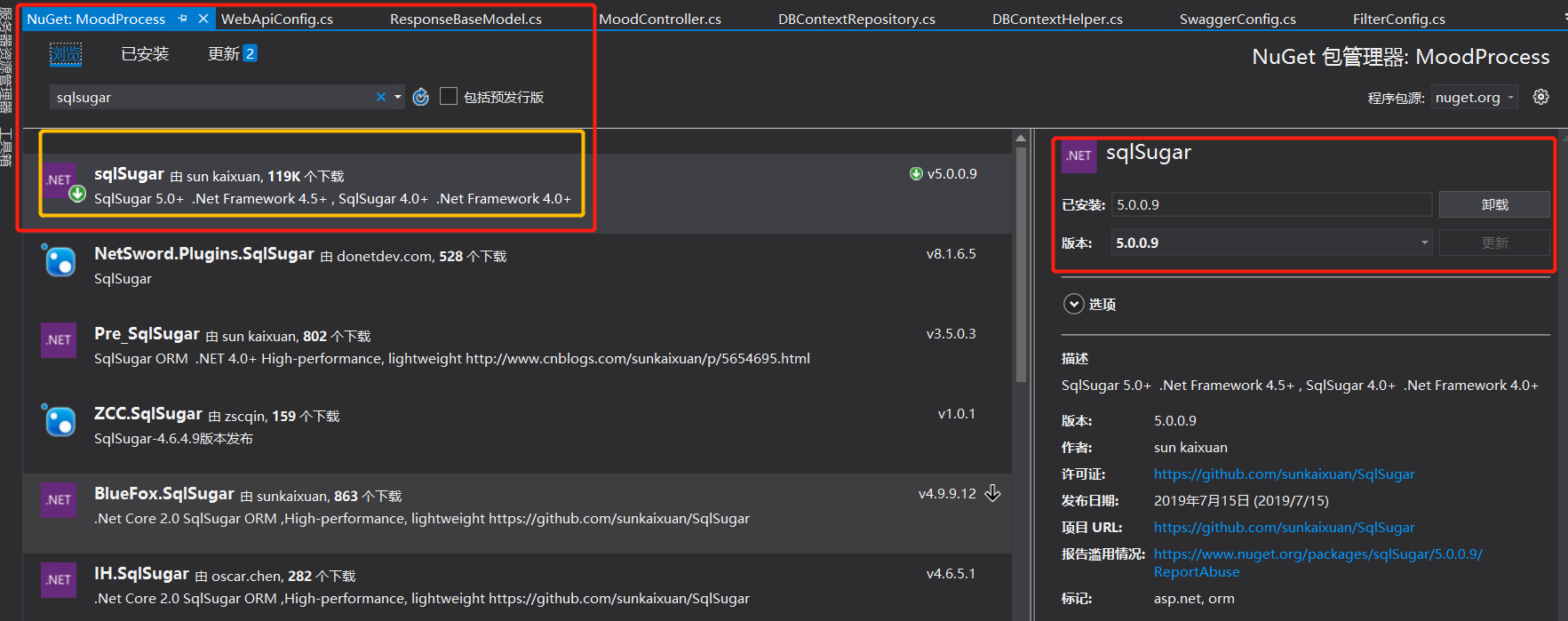Select the ZCC.SqlSugar package name
Screen dimensions: 1568x621
148,414
